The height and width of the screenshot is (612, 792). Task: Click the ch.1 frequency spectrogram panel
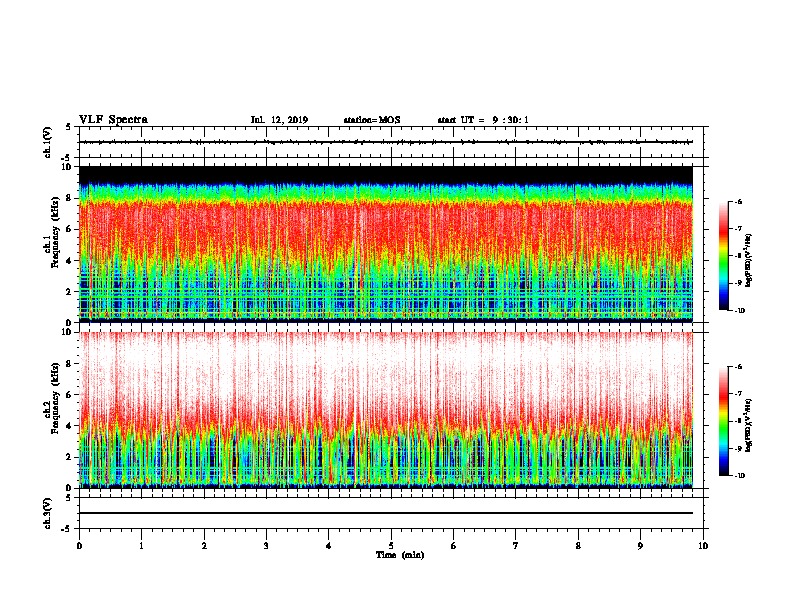click(x=386, y=244)
